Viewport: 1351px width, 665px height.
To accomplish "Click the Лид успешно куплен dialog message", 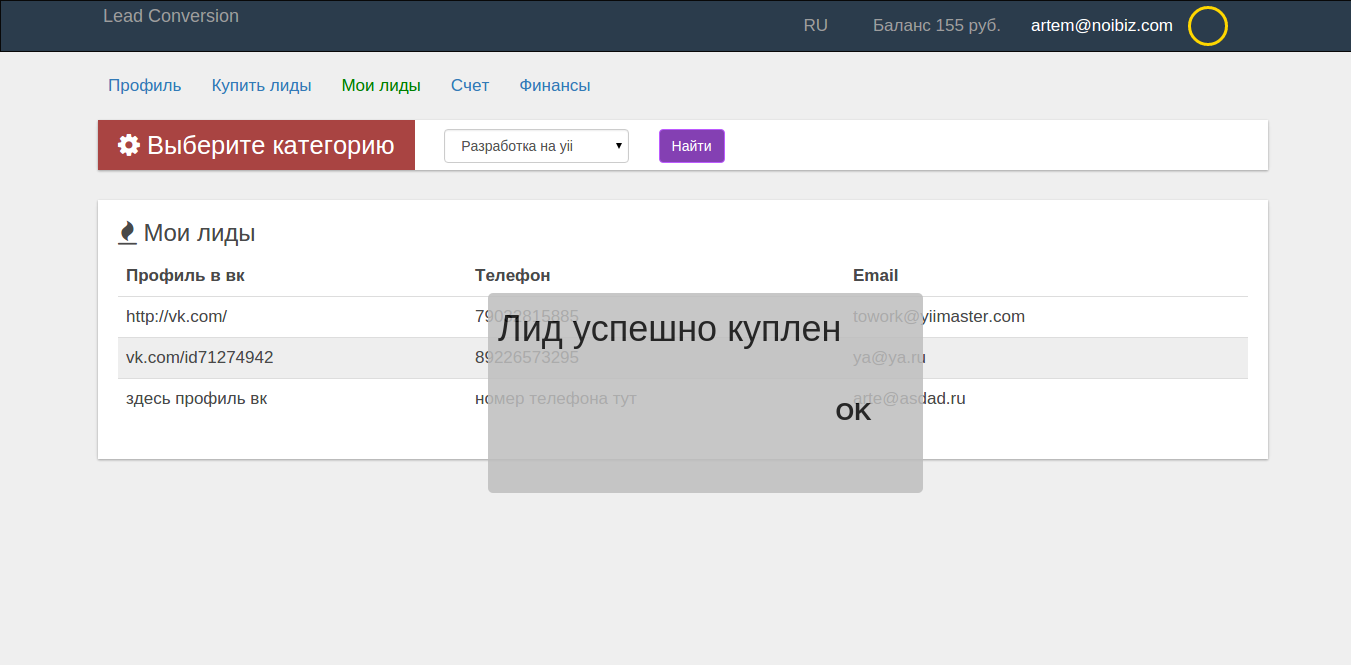I will [669, 329].
